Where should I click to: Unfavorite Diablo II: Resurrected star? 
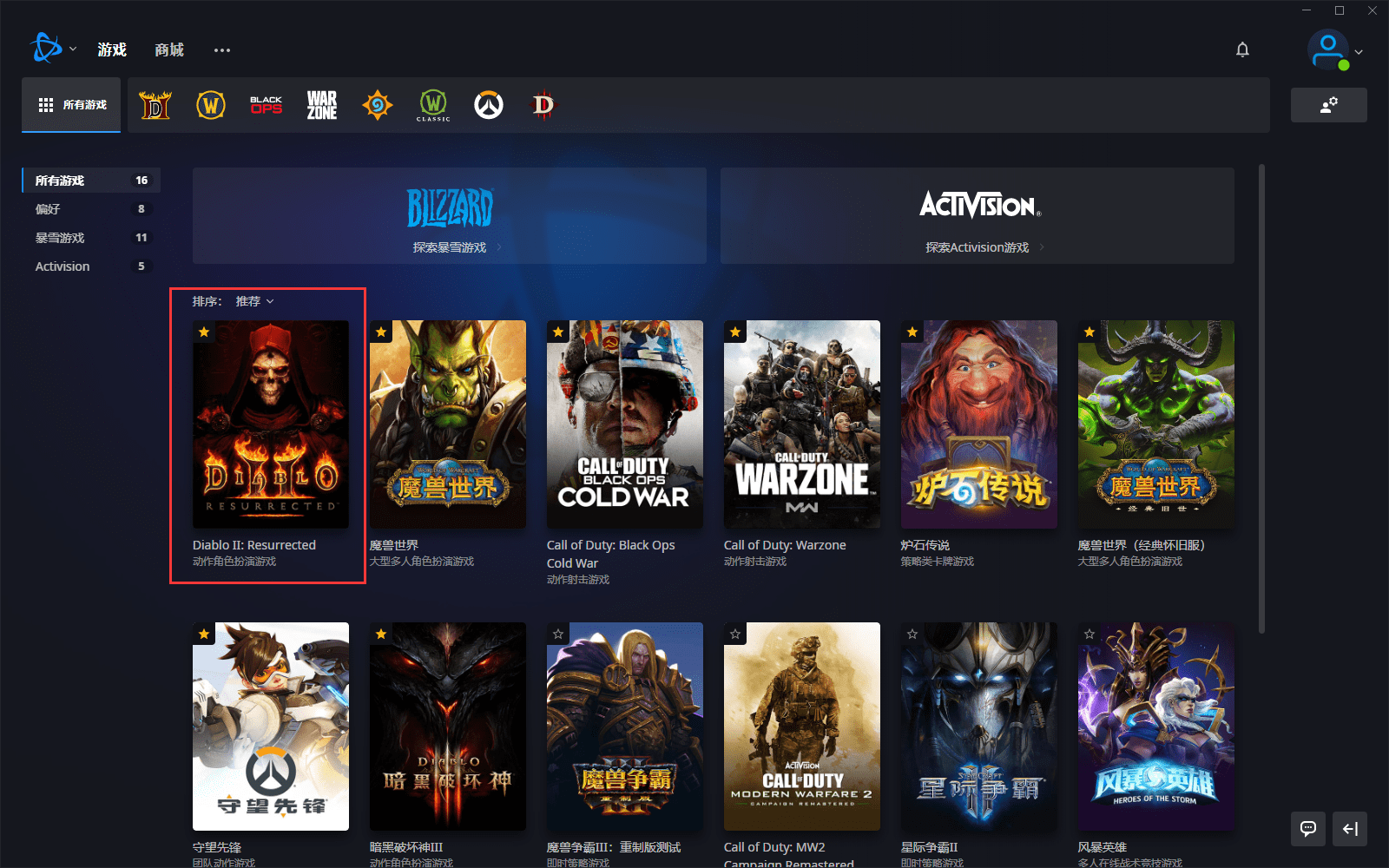pyautogui.click(x=204, y=332)
